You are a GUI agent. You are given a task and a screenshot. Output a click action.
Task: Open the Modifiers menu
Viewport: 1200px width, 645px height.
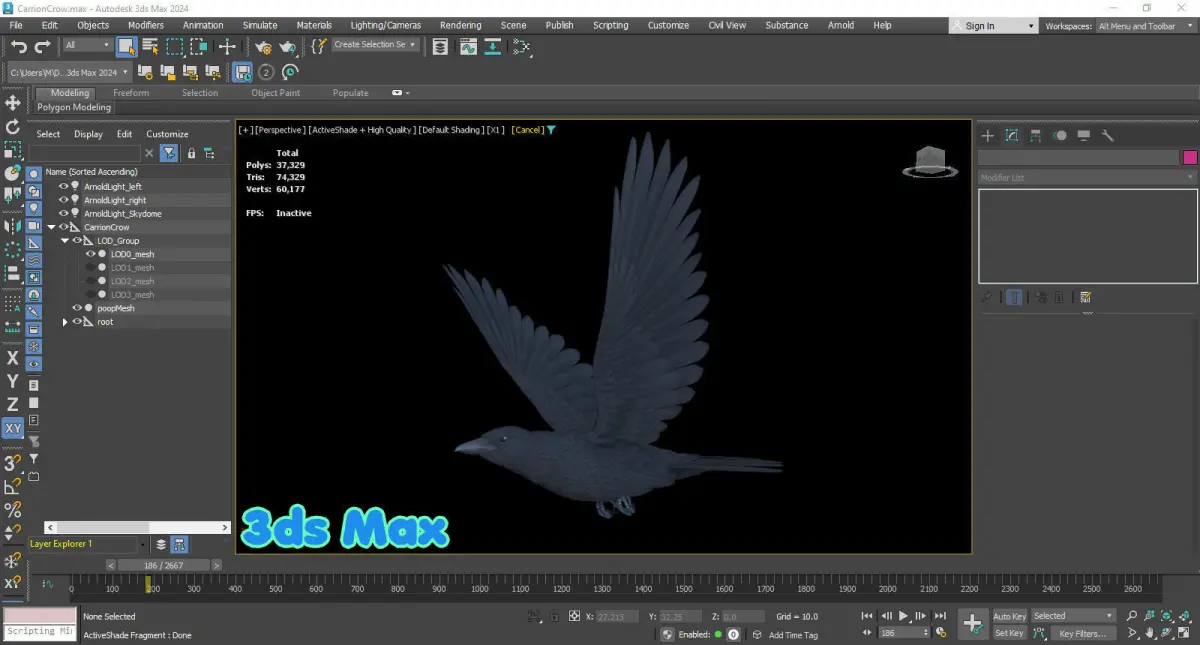click(146, 25)
